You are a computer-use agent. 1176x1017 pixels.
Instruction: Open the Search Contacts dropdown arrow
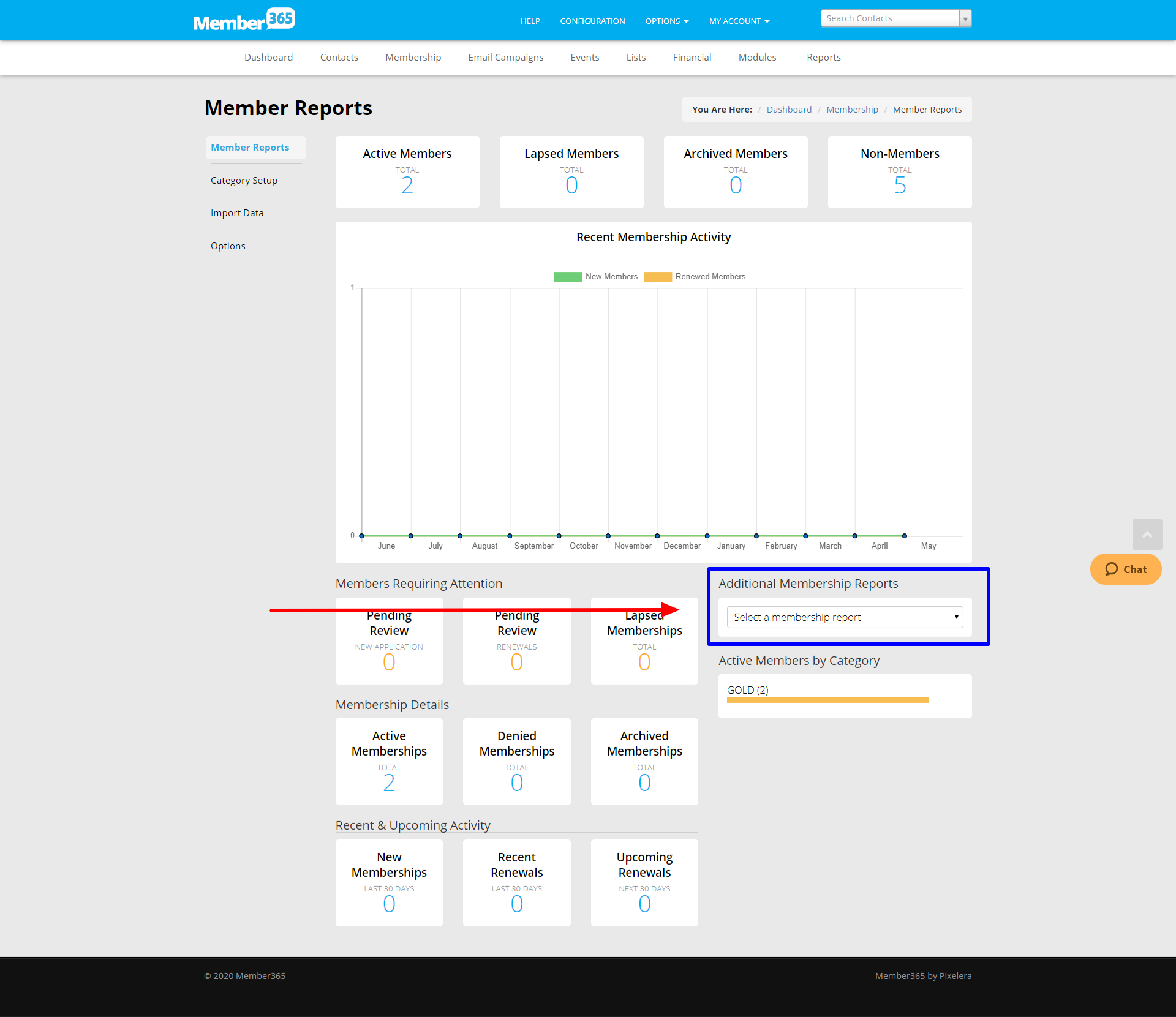point(965,19)
